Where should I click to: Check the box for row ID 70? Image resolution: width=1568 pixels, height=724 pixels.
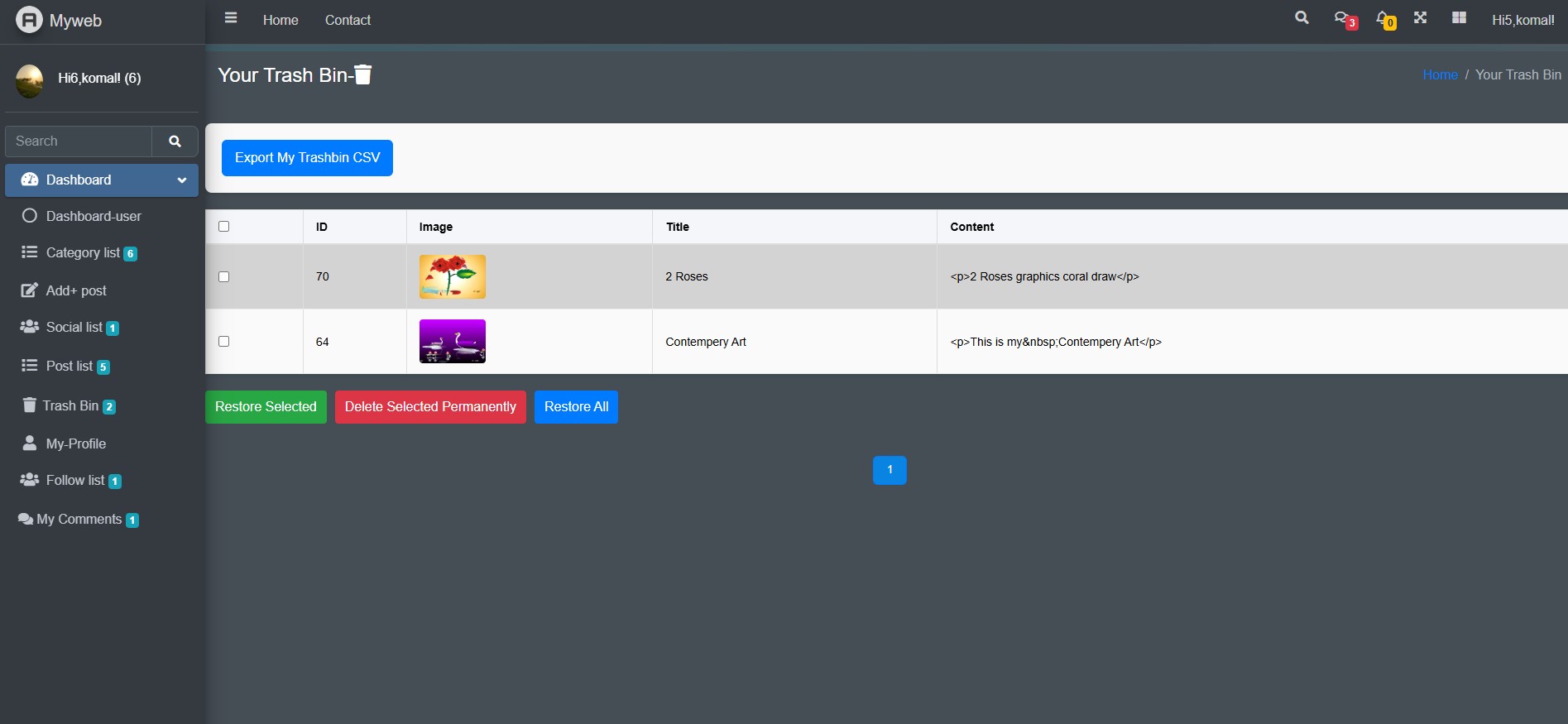point(223,277)
